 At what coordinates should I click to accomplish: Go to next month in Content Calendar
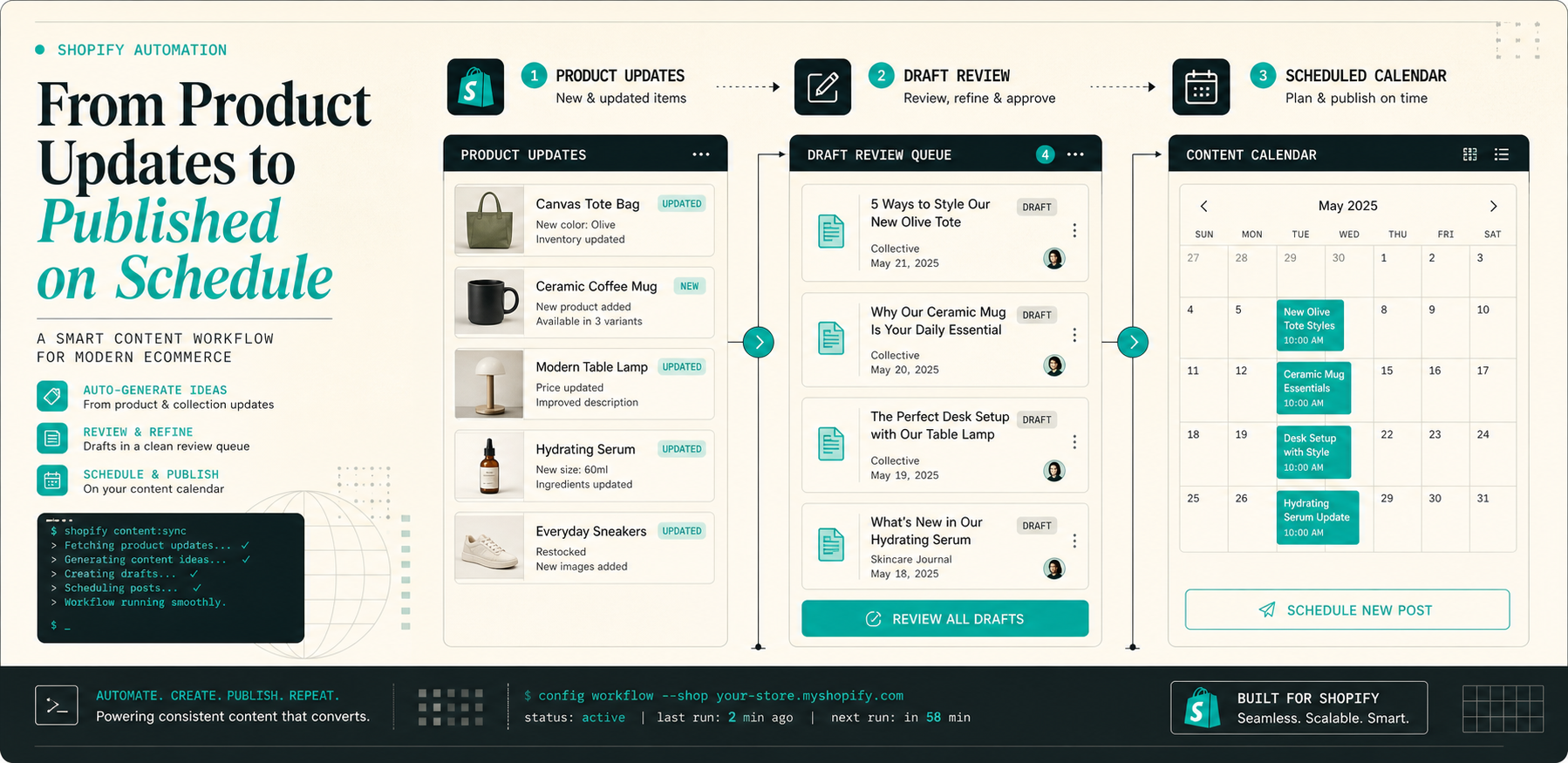pos(1493,206)
